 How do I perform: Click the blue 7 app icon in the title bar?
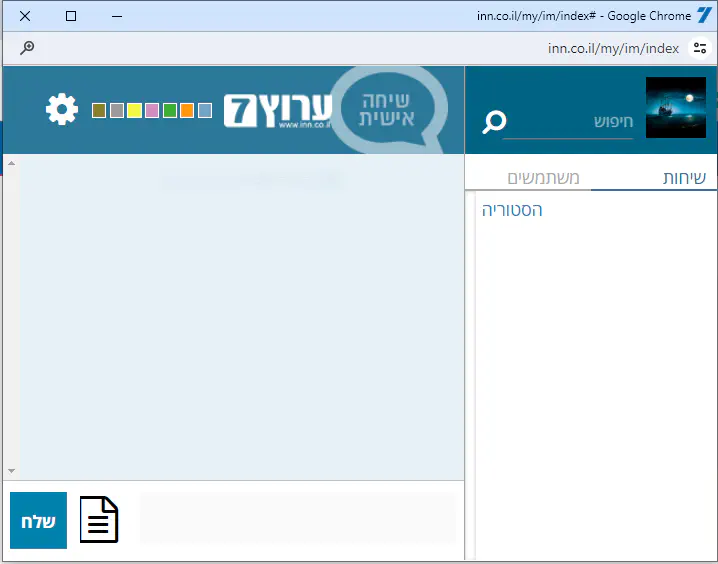click(705, 16)
